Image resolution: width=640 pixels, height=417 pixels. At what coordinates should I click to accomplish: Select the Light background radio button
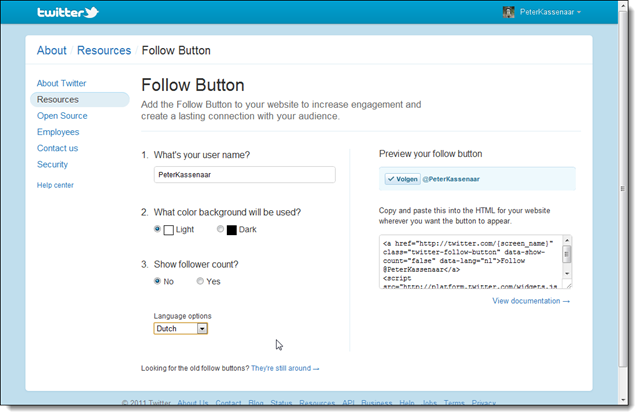tap(157, 229)
